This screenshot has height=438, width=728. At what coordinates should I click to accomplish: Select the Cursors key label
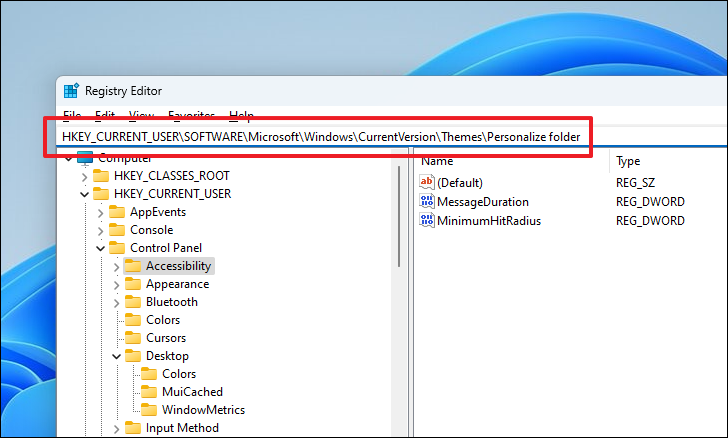(166, 338)
